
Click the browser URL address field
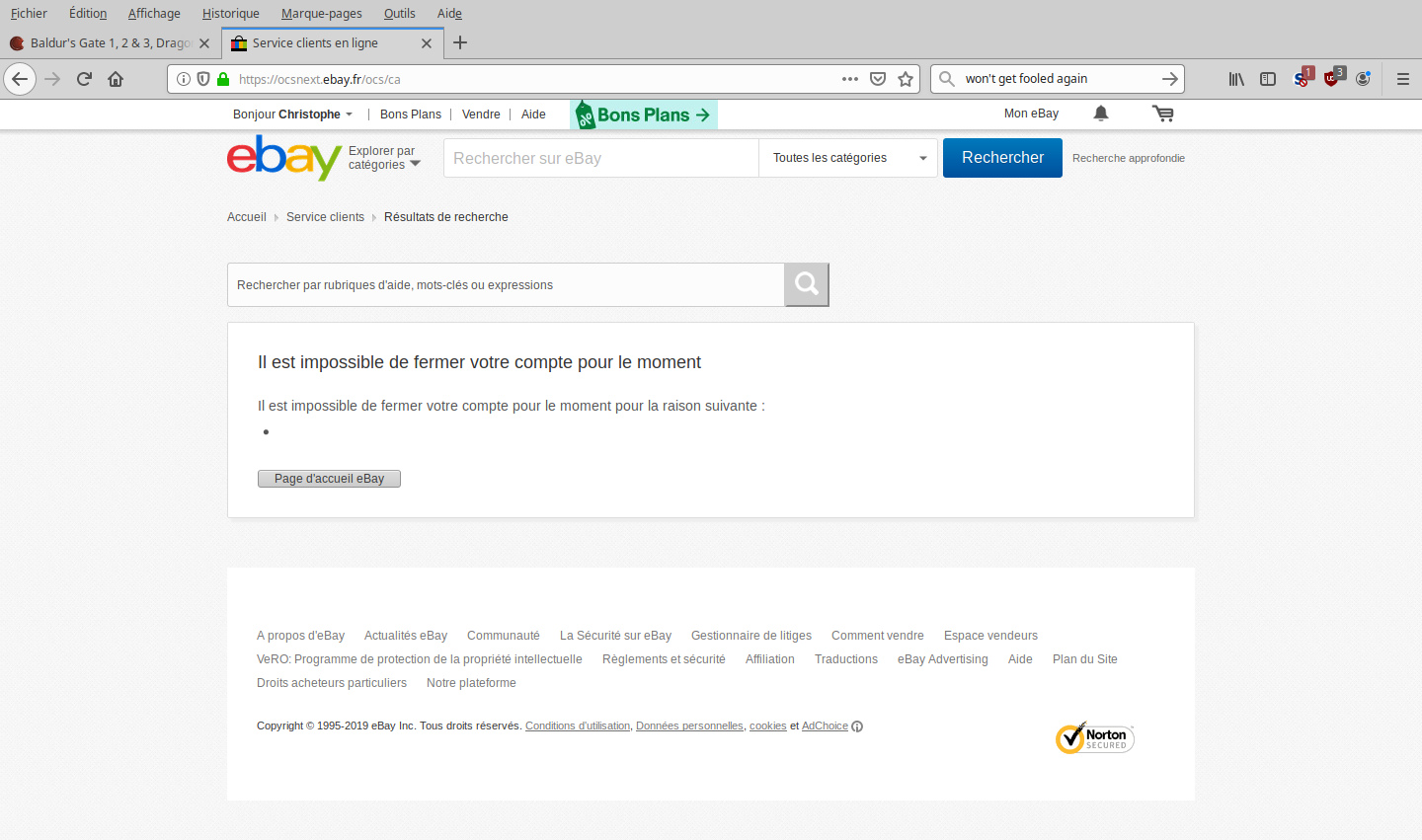tap(533, 79)
